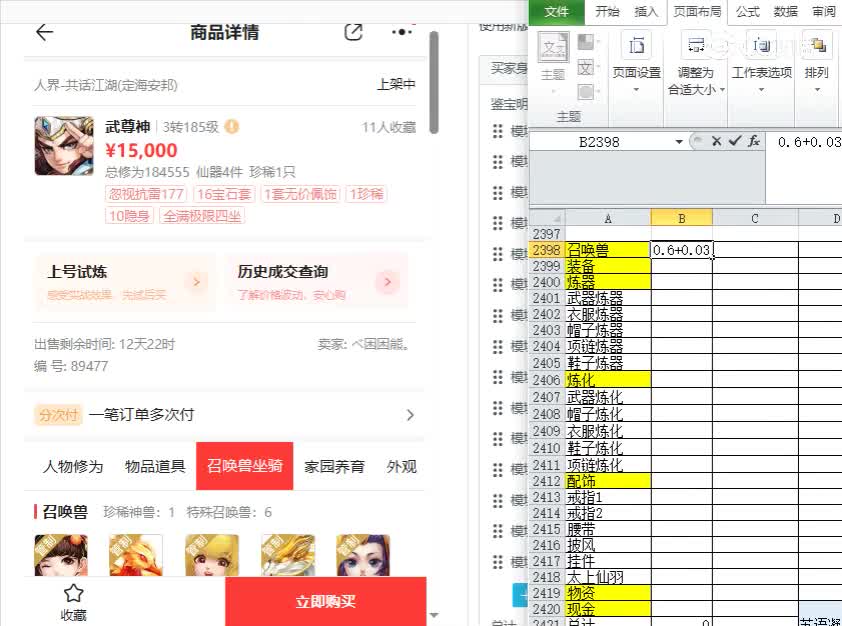Image resolution: width=842 pixels, height=626 pixels.
Task: Expand the 页面设置 dropdown arrow
Action: pos(636,90)
